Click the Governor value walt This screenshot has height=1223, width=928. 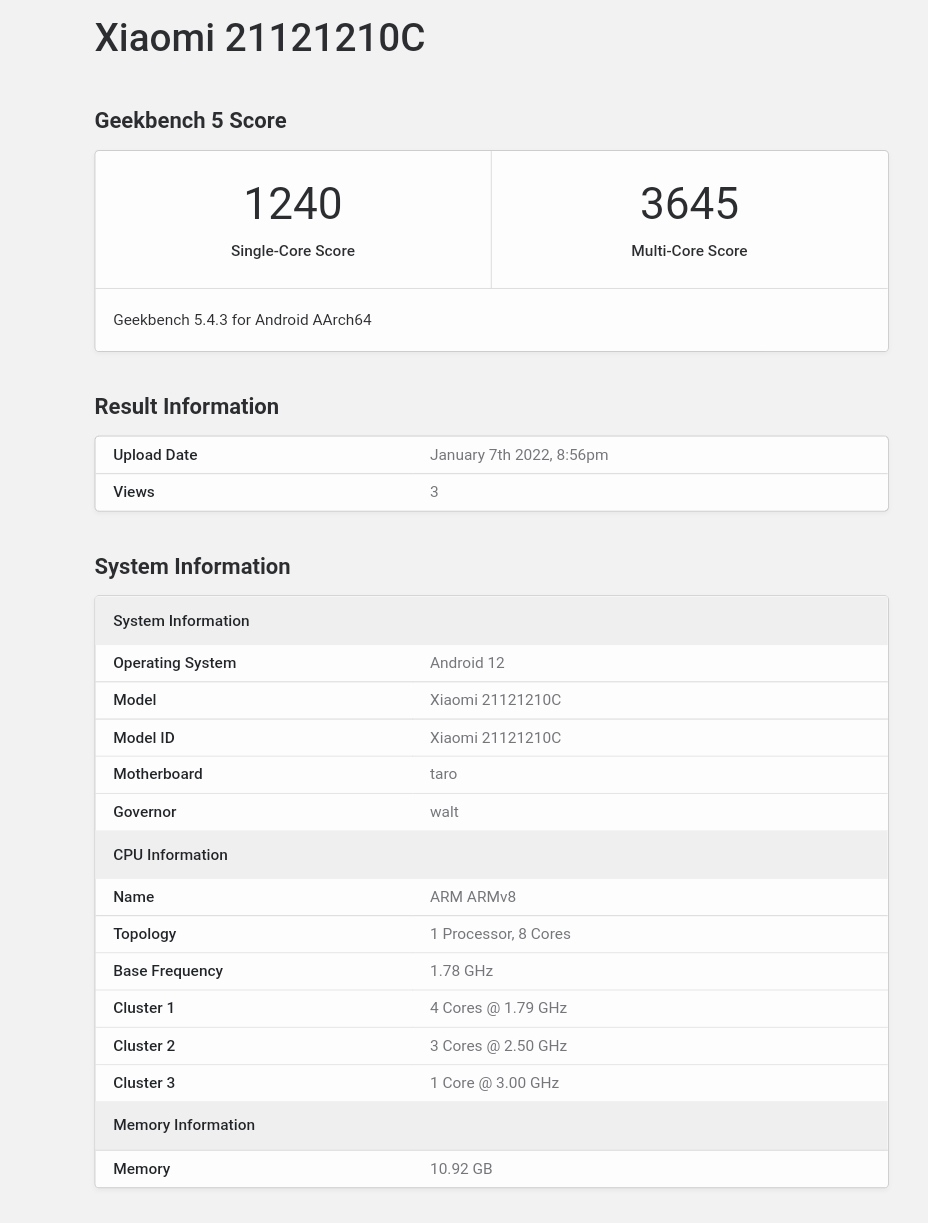pos(444,812)
